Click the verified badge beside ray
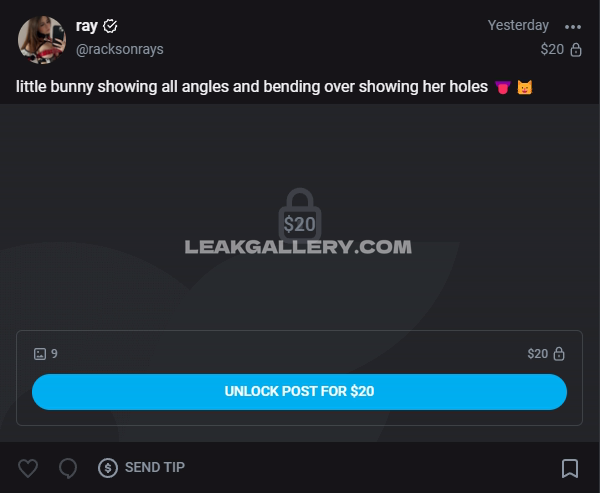This screenshot has height=493, width=600. [110, 26]
